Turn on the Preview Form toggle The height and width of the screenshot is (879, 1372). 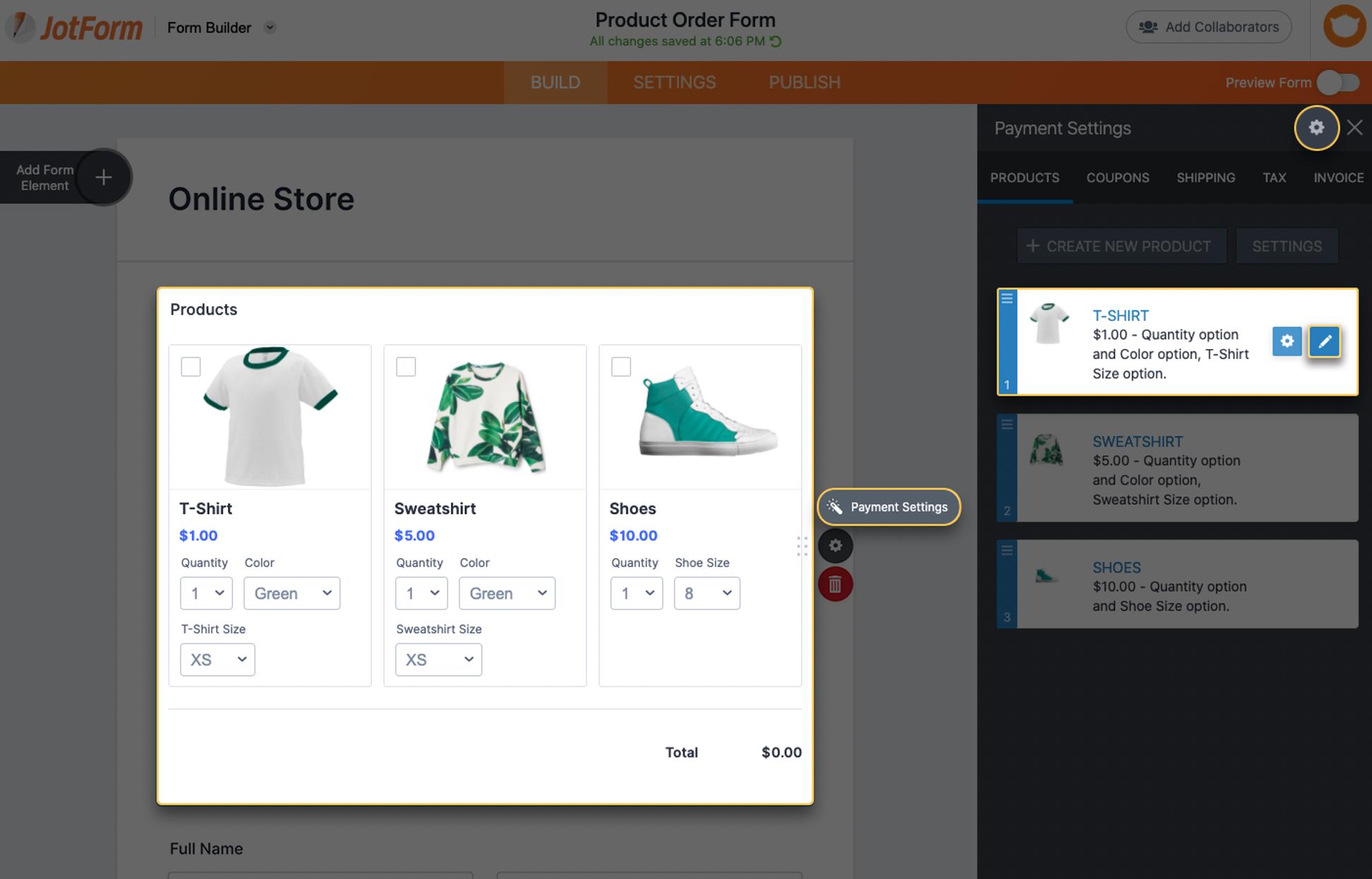[x=1338, y=83]
